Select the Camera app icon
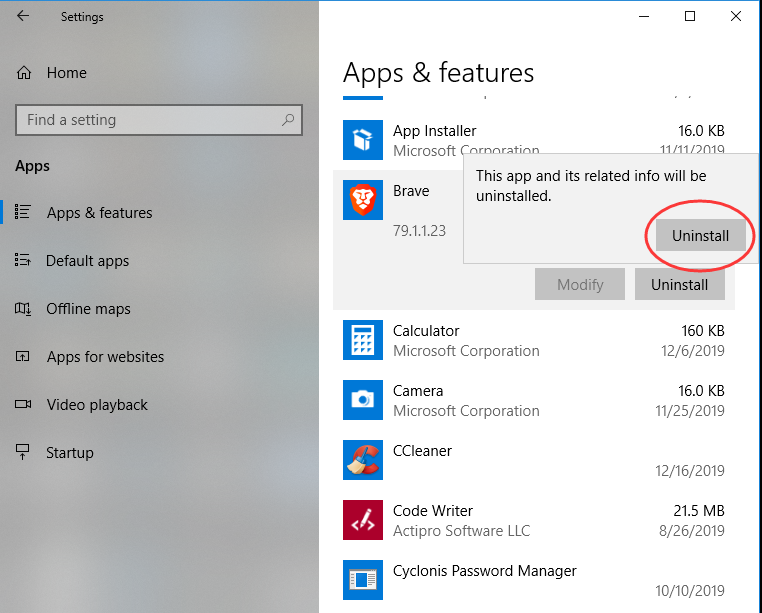 [363, 400]
